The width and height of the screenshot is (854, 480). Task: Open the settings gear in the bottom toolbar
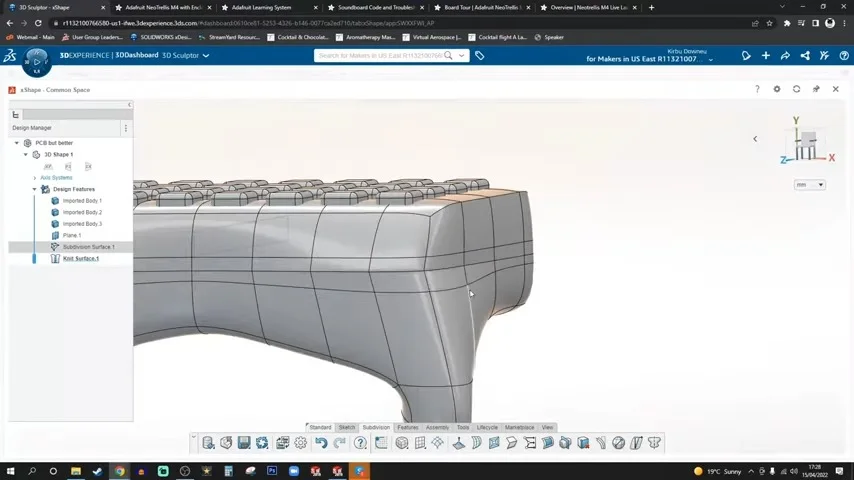point(301,443)
